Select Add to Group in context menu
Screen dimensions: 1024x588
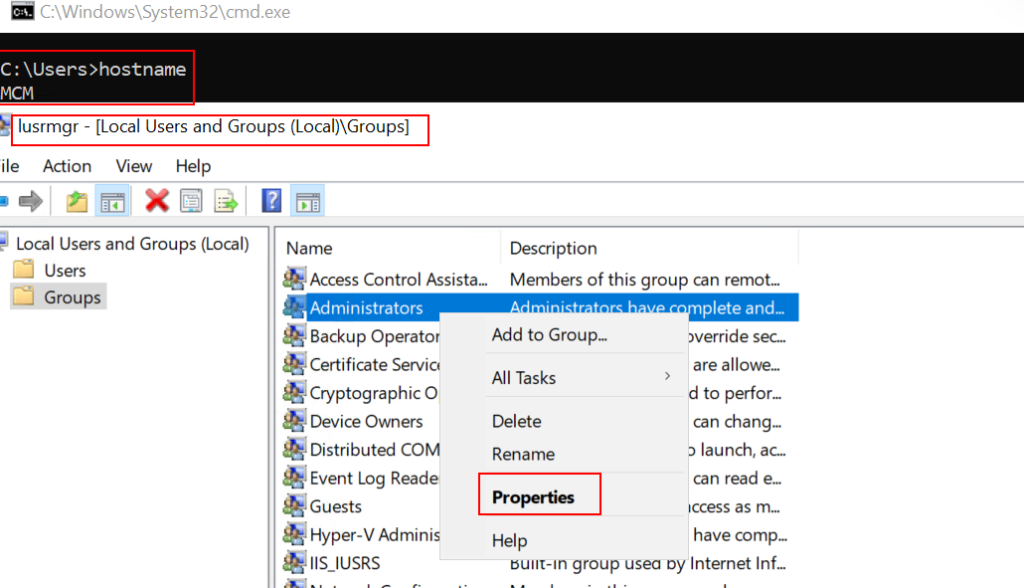pyautogui.click(x=549, y=335)
